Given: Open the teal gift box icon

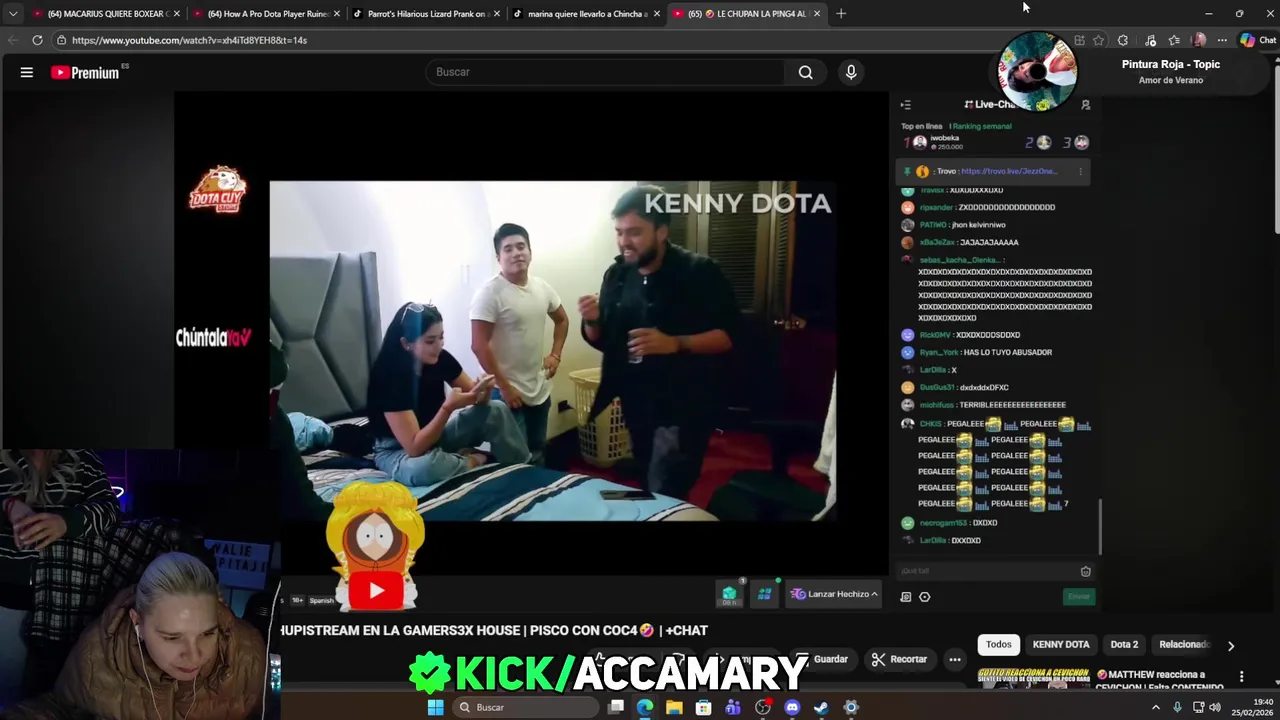Looking at the screenshot, I should (x=730, y=594).
